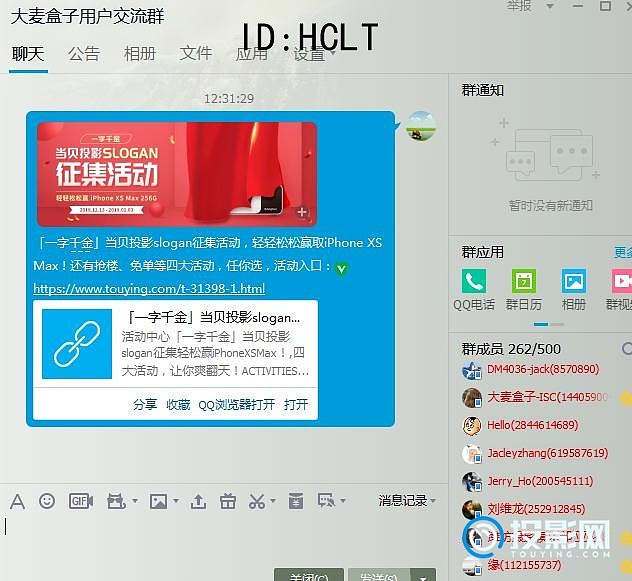Click the robot sticker icon in toolbar
Viewport: 632px width, 581px height.
116,501
